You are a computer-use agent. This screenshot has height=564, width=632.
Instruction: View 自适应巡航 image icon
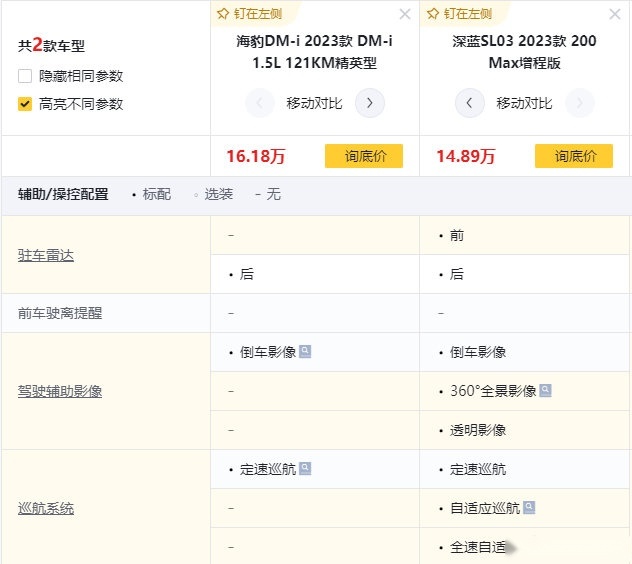coord(529,508)
